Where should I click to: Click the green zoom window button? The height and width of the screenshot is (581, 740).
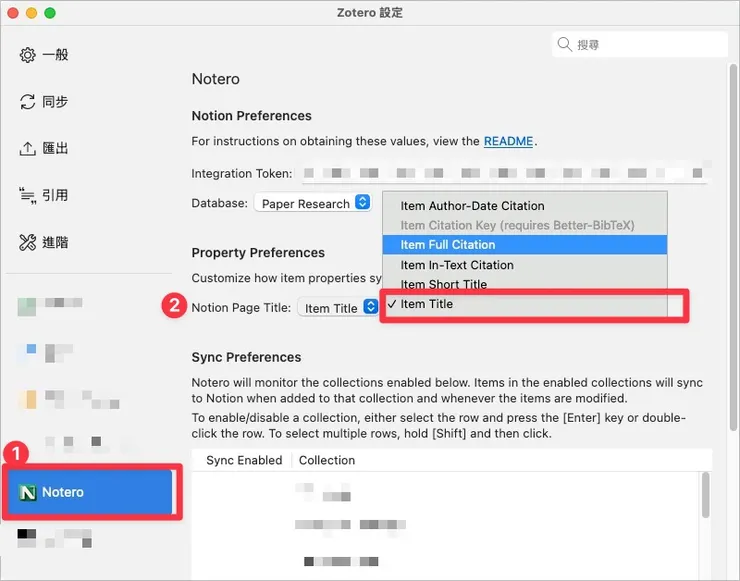[x=50, y=13]
